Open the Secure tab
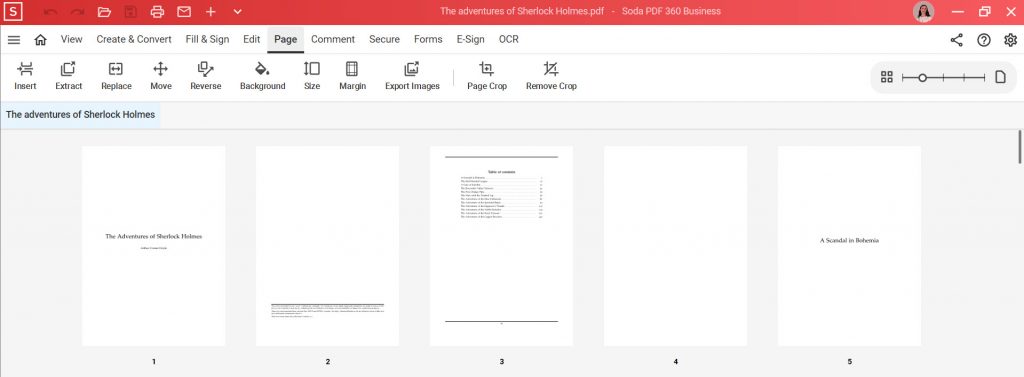Viewport: 1024px width, 377px height. 384,39
